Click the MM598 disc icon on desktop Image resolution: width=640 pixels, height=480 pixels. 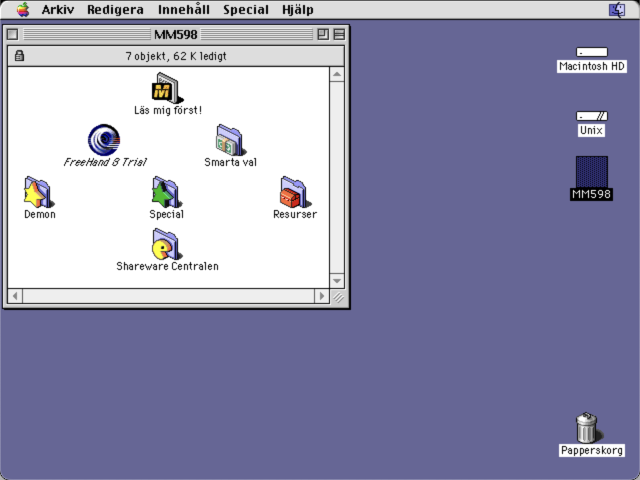point(591,172)
